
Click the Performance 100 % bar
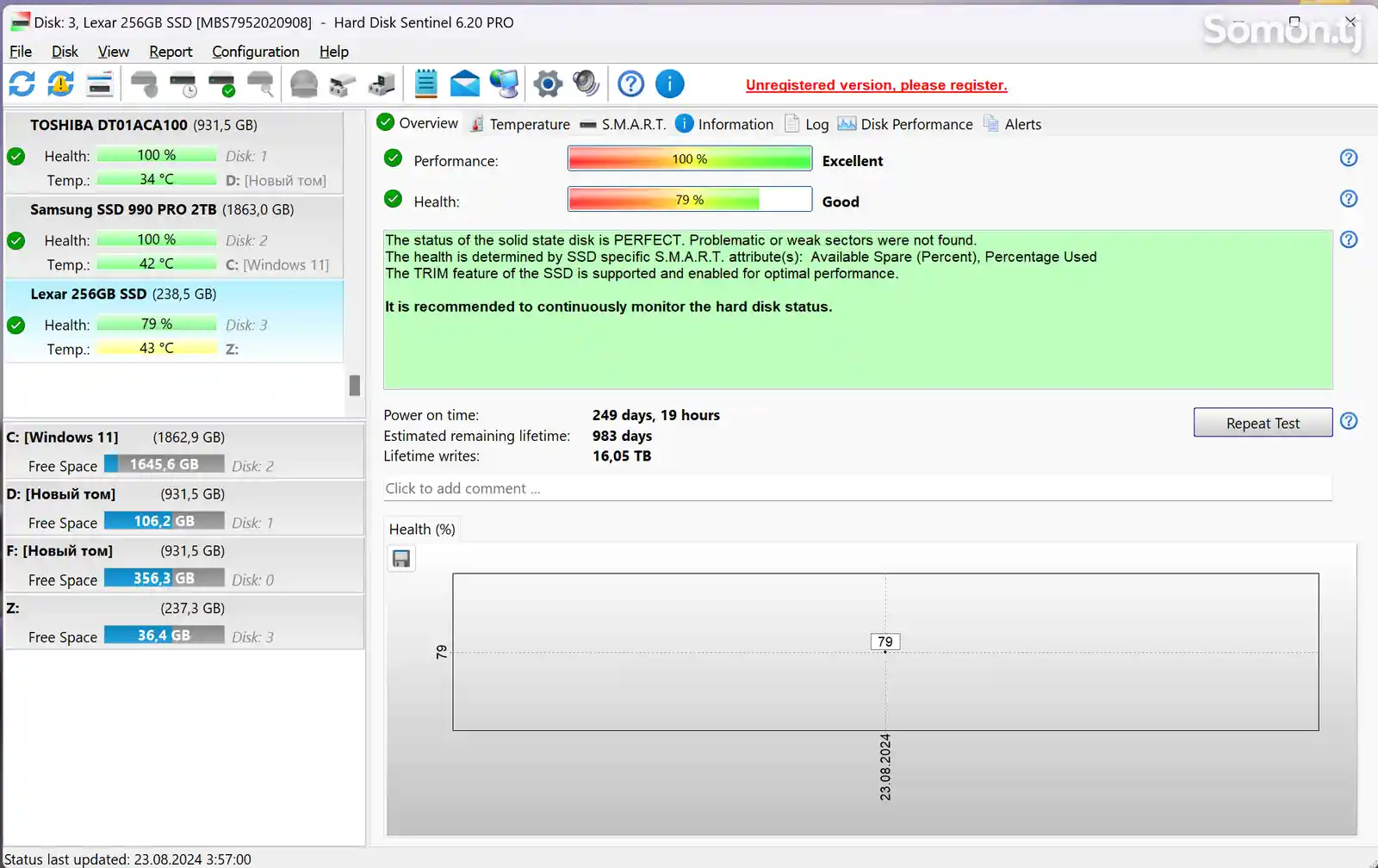click(690, 158)
